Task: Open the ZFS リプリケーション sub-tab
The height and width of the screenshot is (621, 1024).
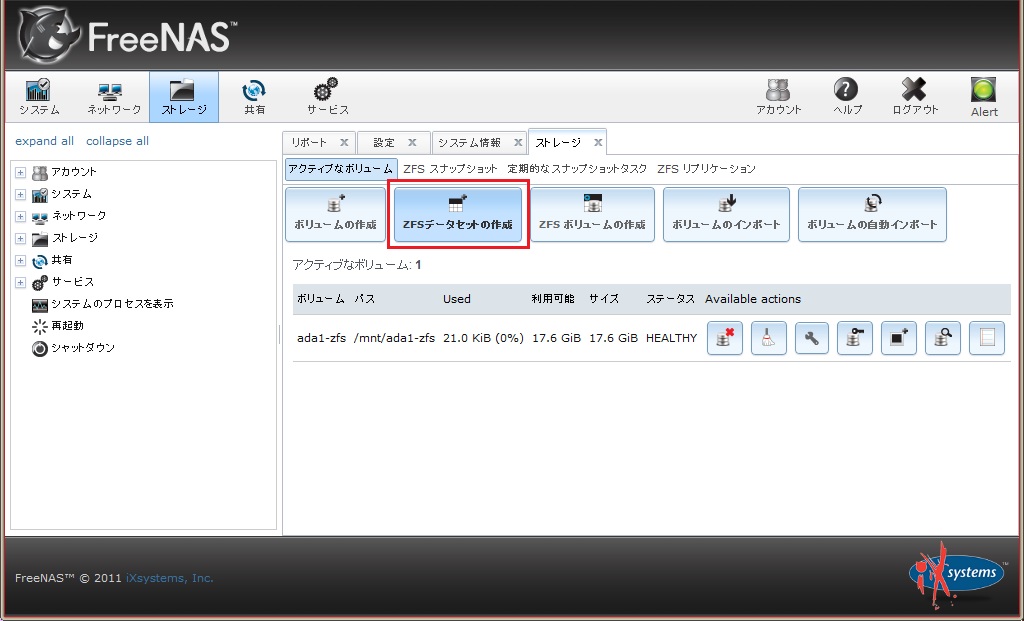Action: 706,168
